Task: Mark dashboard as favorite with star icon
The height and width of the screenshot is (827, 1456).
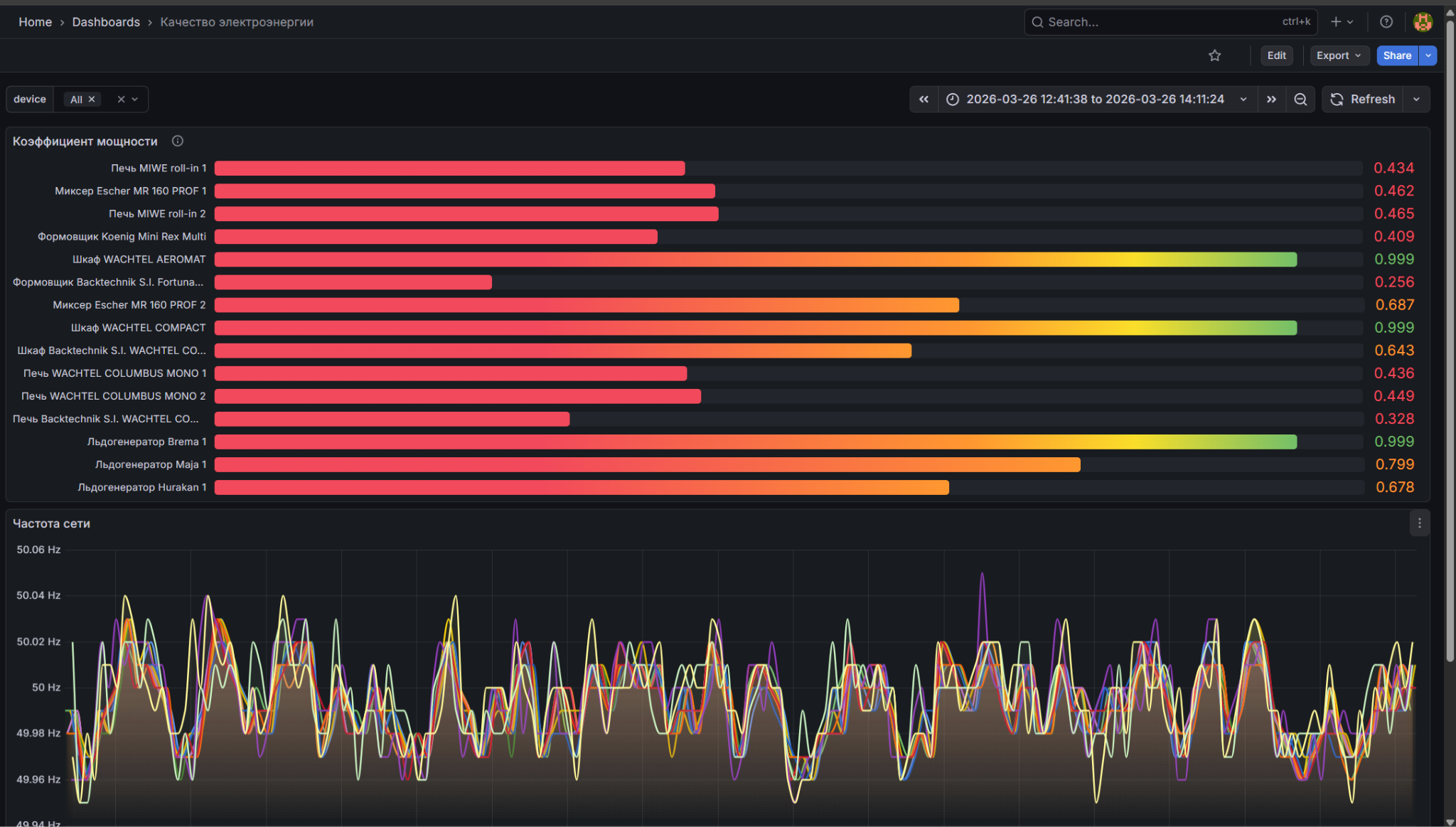Action: (x=1214, y=55)
